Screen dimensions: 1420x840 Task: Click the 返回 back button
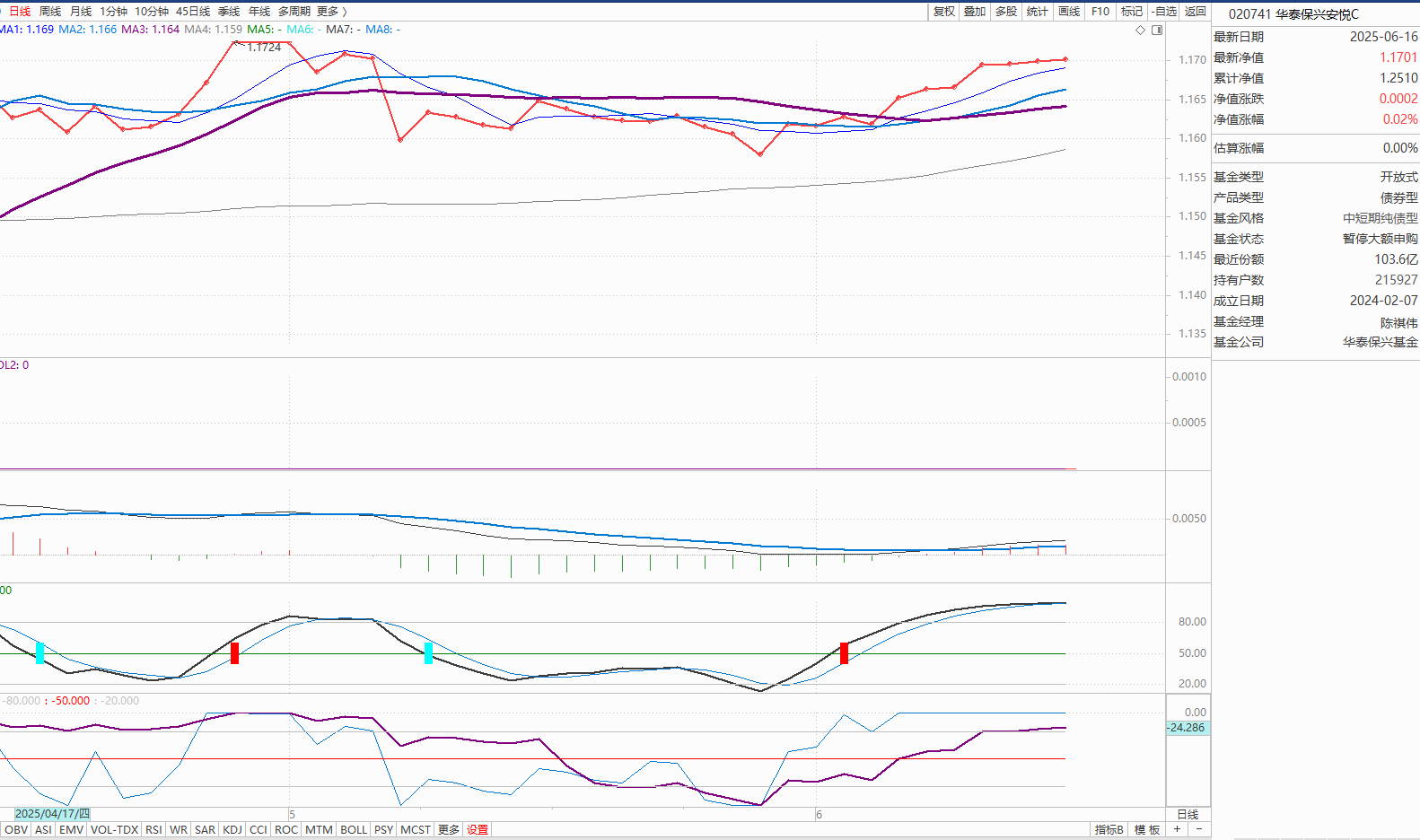(x=1196, y=12)
